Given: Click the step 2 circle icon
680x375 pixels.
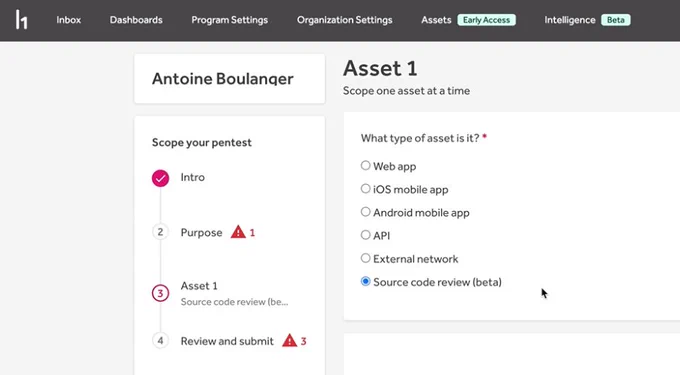Looking at the screenshot, I should 160,232.
